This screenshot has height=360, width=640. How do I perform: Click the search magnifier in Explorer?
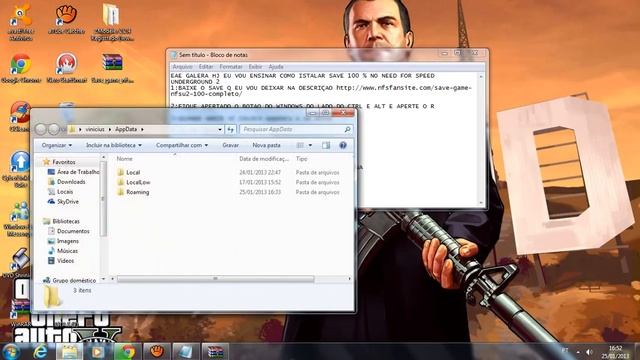[x=347, y=129]
